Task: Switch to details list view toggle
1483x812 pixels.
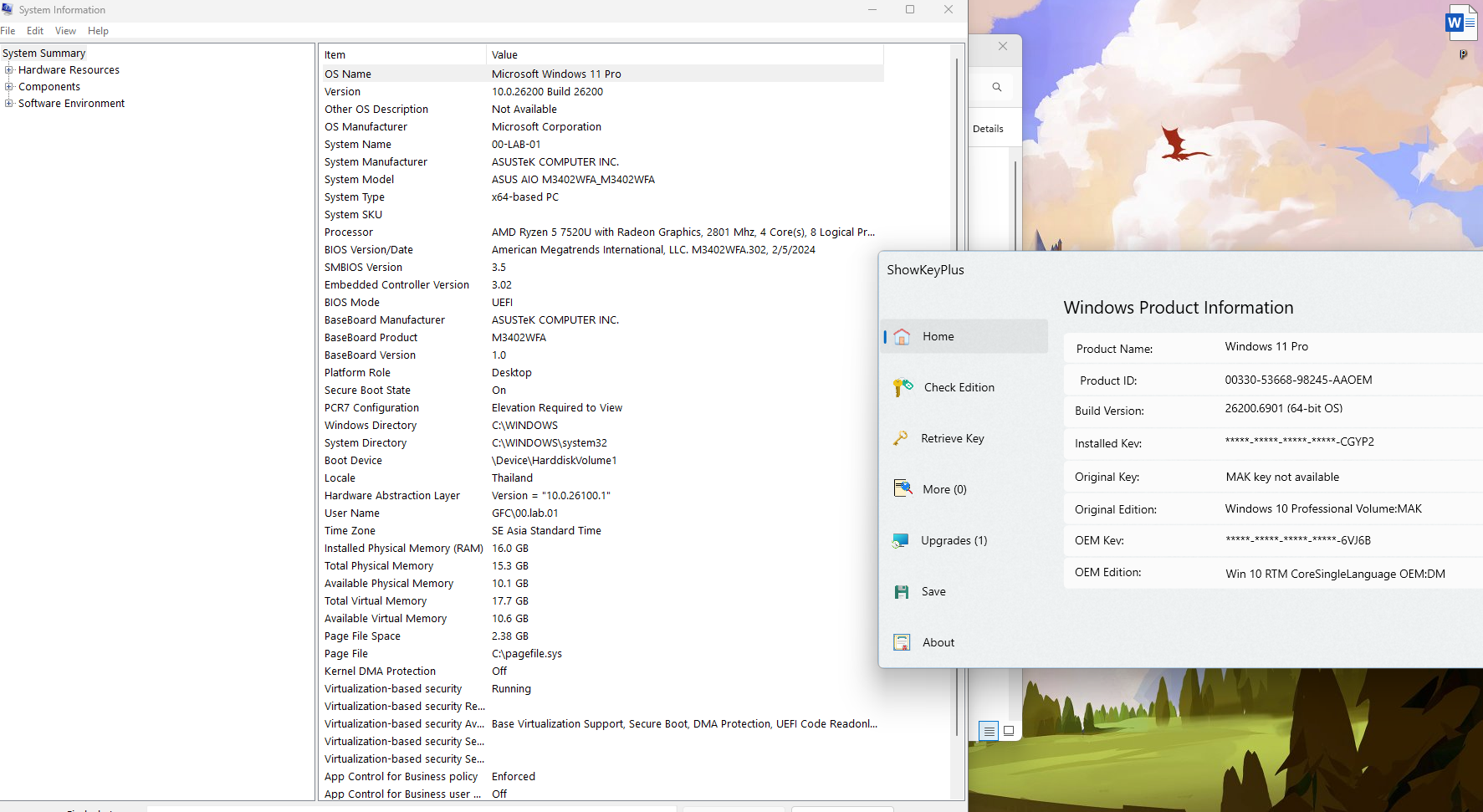Action: [989, 731]
